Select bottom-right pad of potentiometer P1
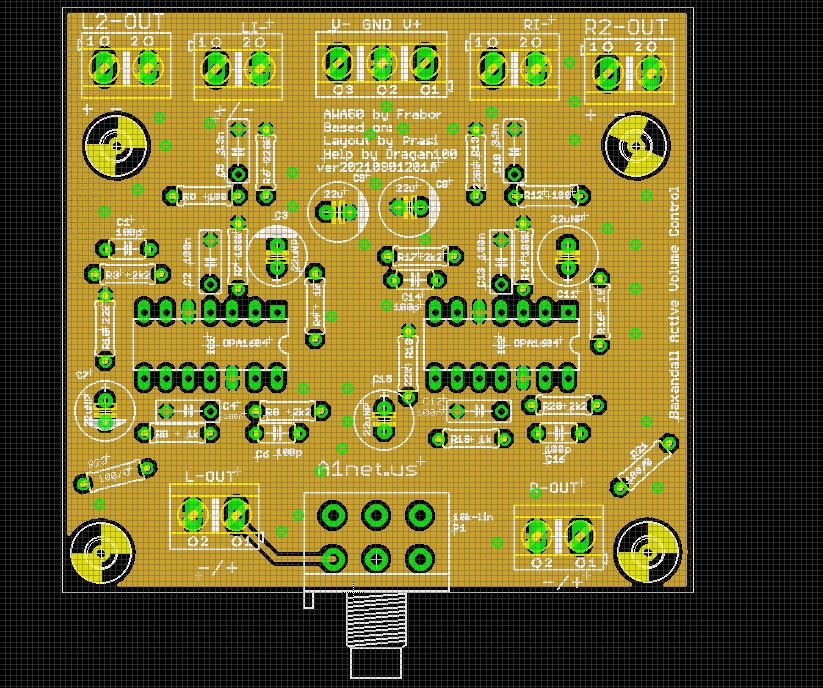This screenshot has width=823, height=688. [x=419, y=559]
